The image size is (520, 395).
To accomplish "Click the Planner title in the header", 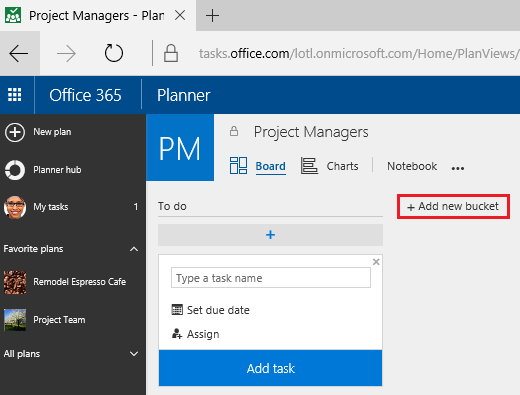I will click(x=184, y=95).
